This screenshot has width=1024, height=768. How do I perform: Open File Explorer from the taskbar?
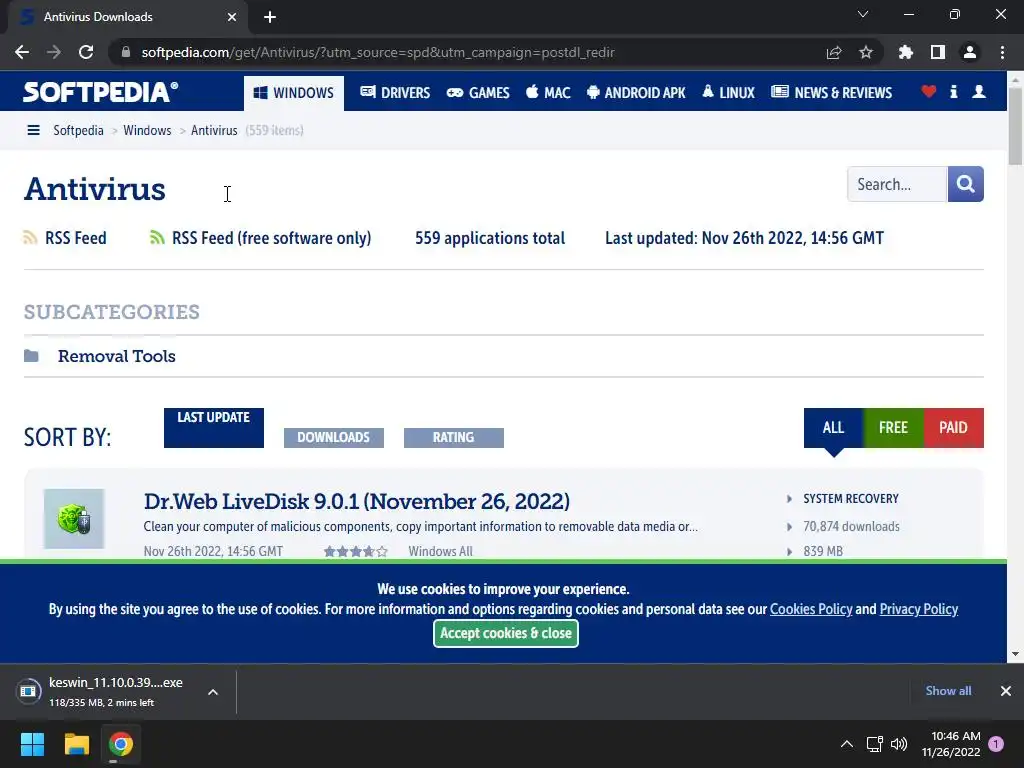pyautogui.click(x=76, y=744)
